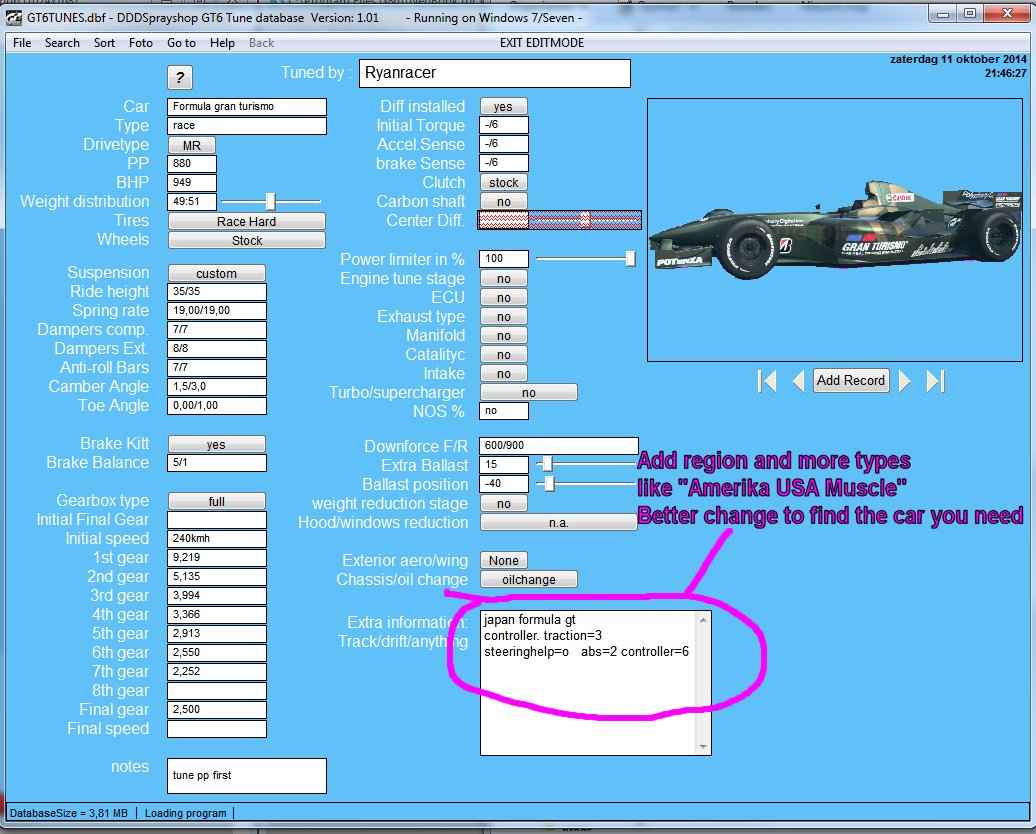Viewport: 1036px width, 834px height.
Task: Toggle Intake no button
Action: (x=503, y=374)
